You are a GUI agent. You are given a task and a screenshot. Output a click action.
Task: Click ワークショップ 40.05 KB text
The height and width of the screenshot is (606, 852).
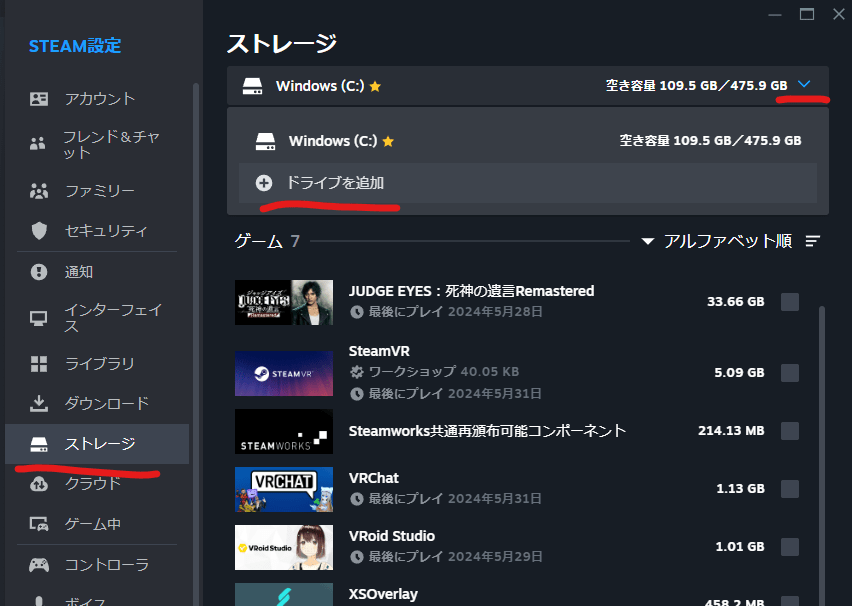pos(444,372)
